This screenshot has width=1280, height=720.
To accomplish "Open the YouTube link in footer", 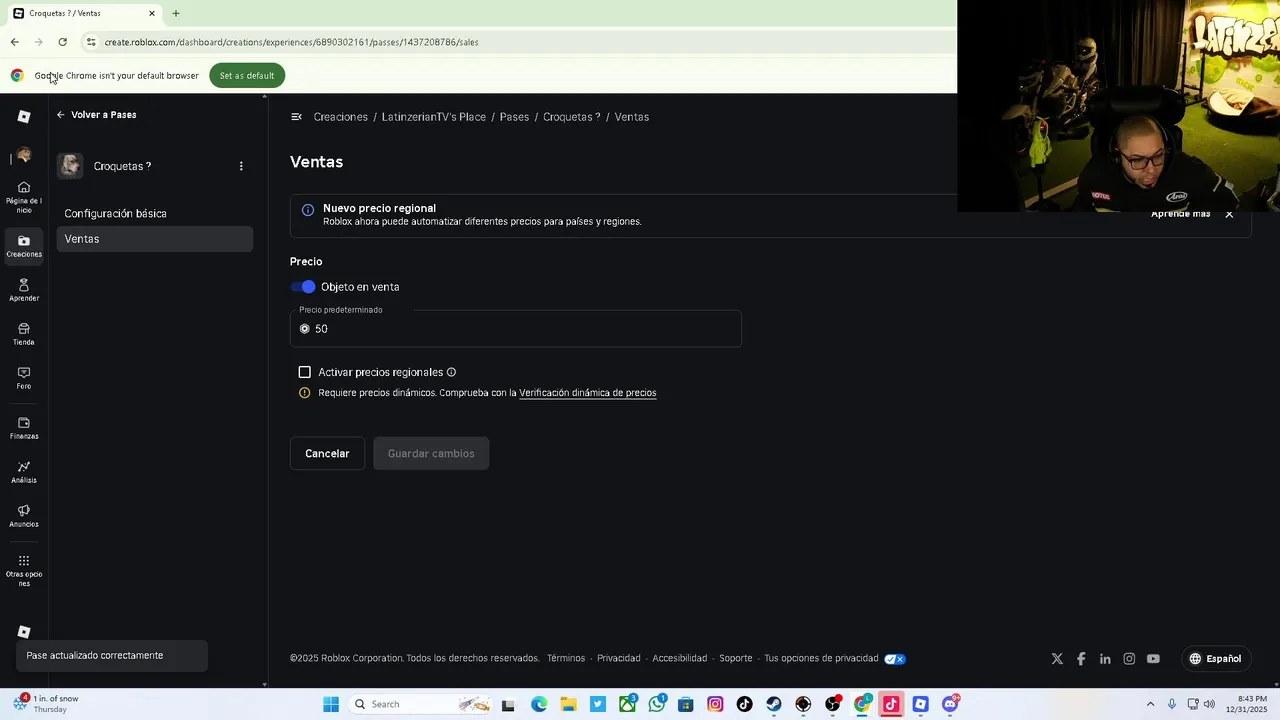I will coord(1153,659).
